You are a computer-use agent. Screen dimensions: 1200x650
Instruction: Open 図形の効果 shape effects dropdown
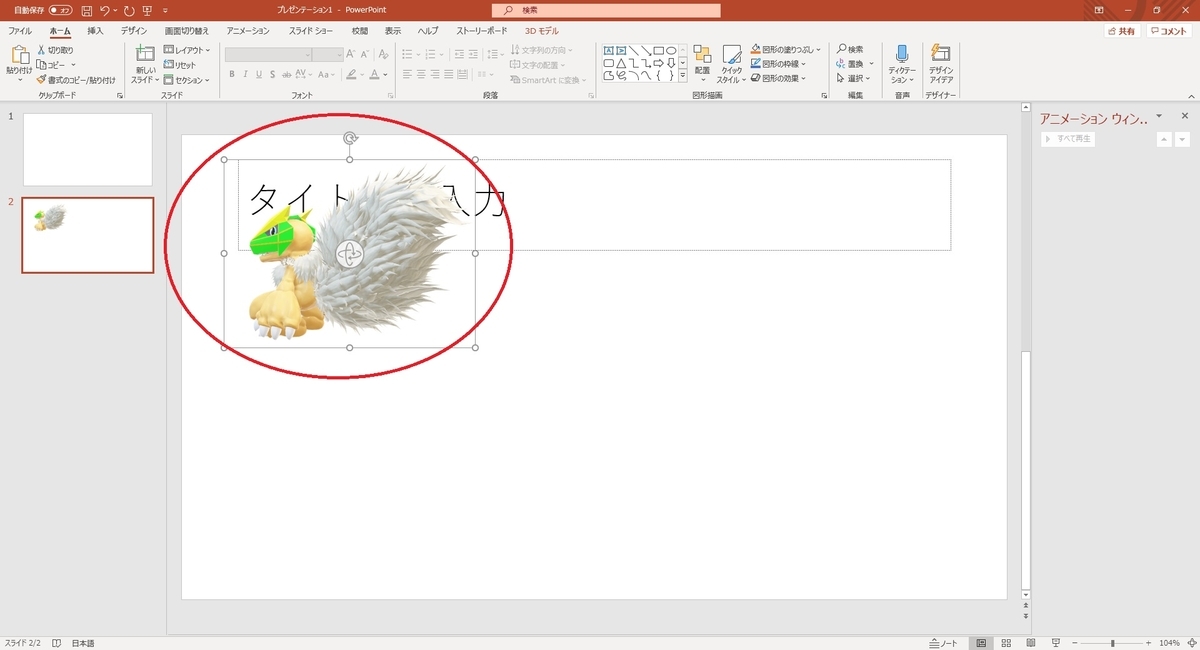point(779,77)
